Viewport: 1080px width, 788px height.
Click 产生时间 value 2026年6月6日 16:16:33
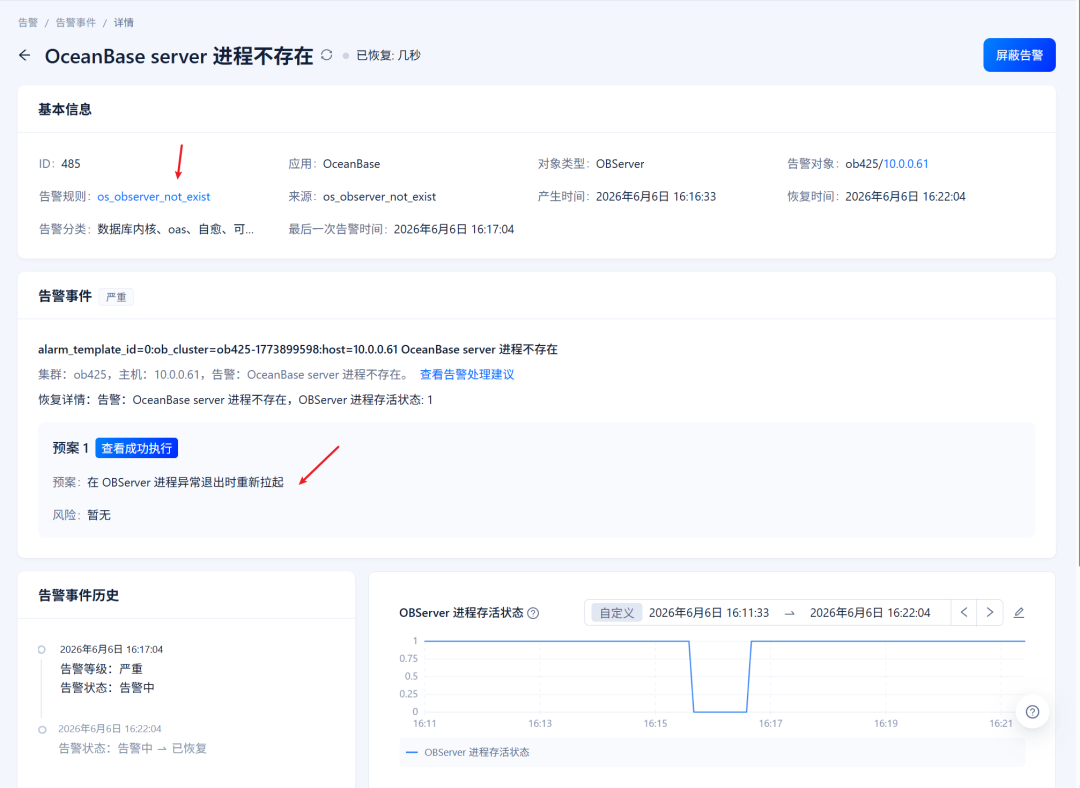coord(656,196)
